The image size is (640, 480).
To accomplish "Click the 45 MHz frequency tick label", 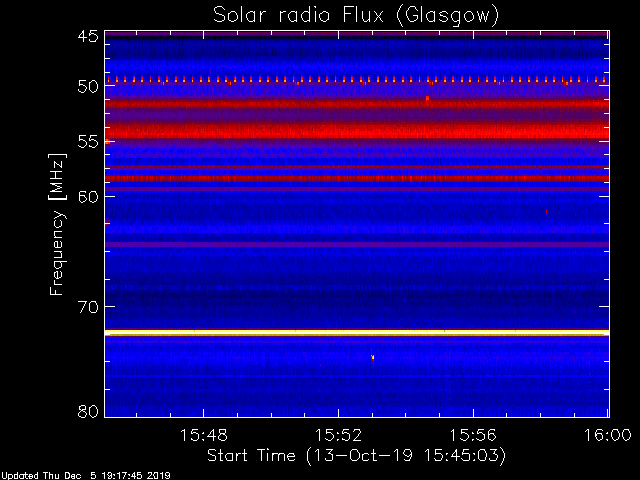I will (x=88, y=36).
